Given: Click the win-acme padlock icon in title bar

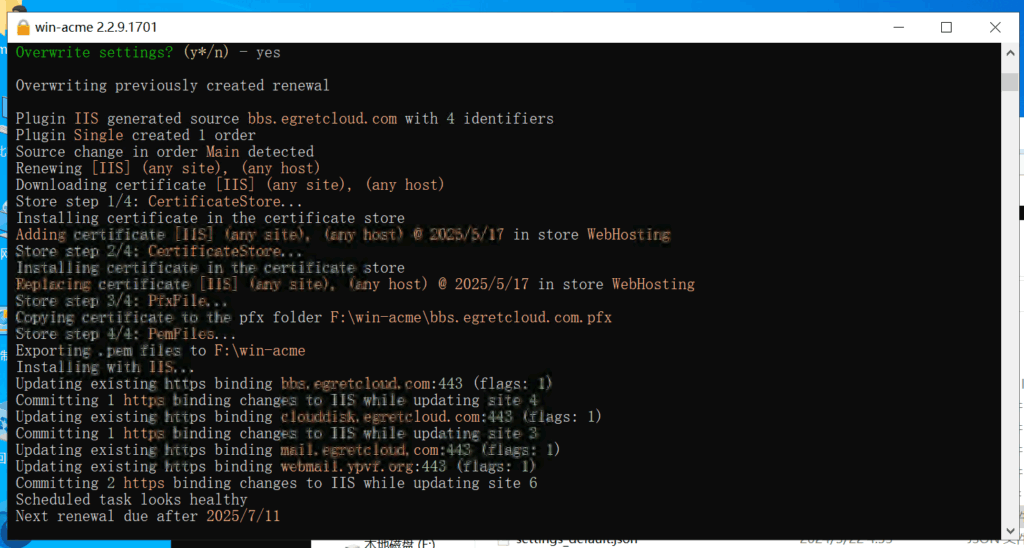Looking at the screenshot, I should point(24,27).
